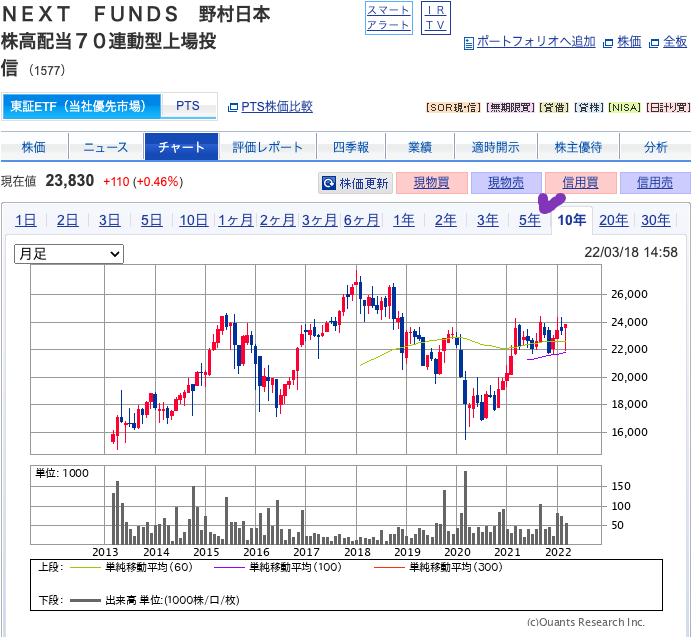The image size is (696, 637).
Task: Click the 2020 peak volume bar
Action: tap(466, 507)
